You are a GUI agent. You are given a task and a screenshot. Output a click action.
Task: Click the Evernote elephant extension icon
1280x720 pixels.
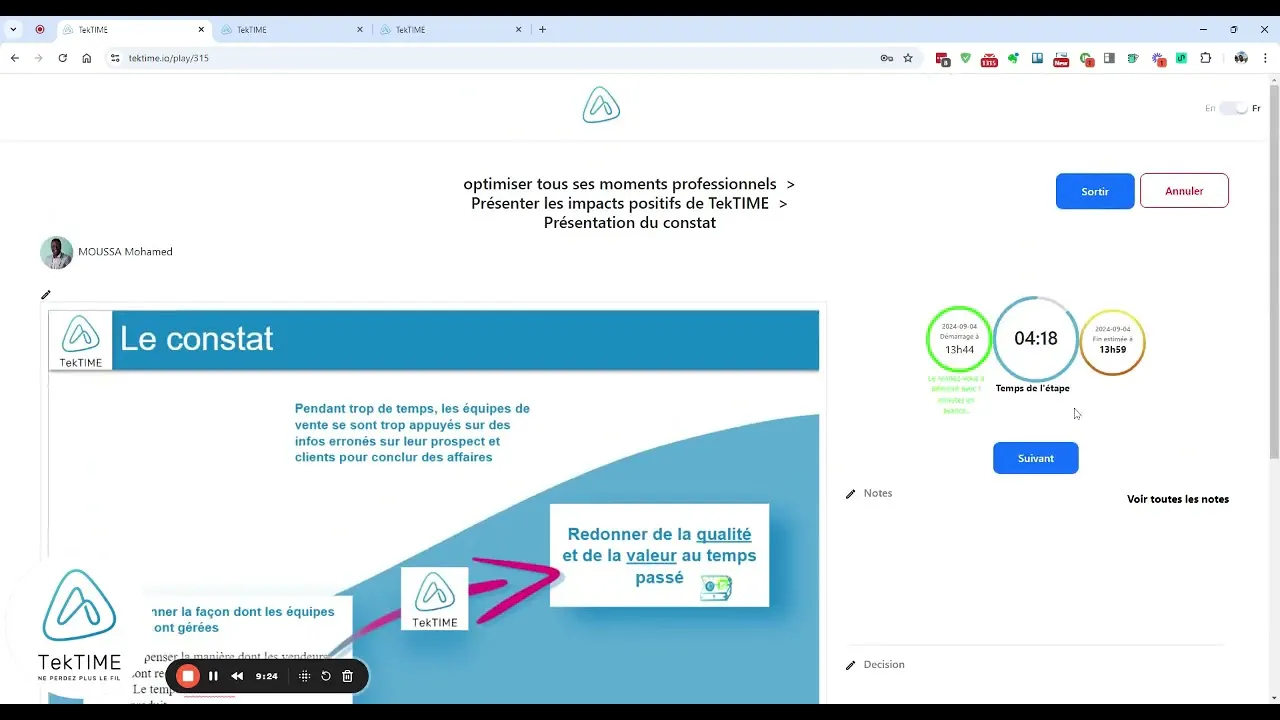click(x=1013, y=58)
